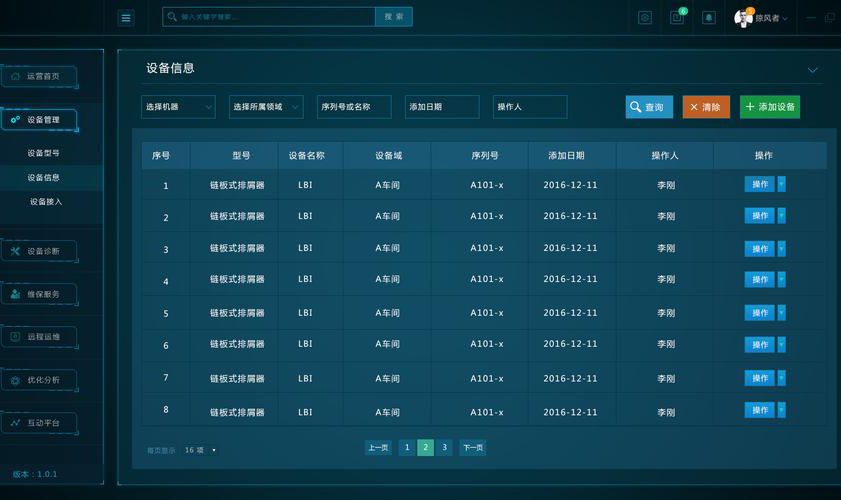Click the 序列号或名称 input field
The height and width of the screenshot is (500, 841).
click(354, 107)
